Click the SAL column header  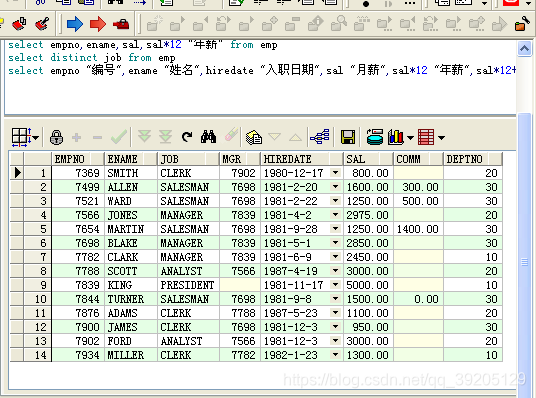[x=368, y=159]
